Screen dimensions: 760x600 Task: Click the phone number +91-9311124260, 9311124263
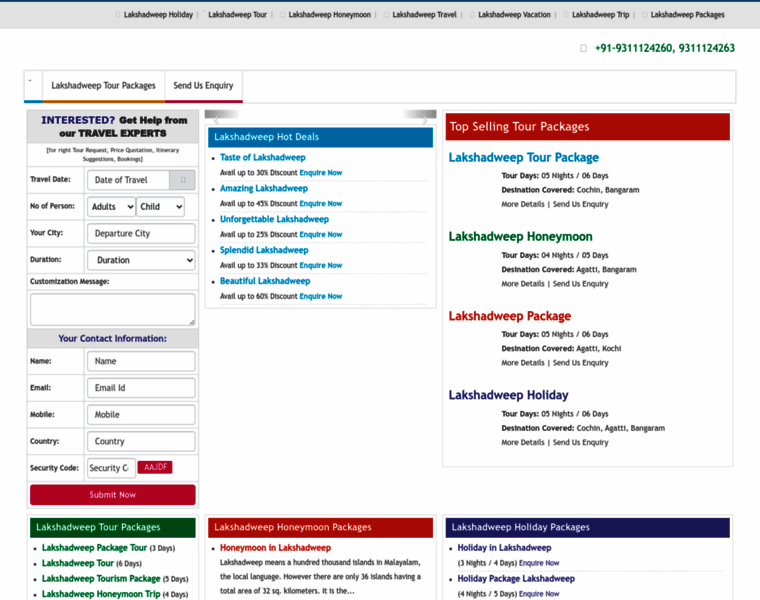point(665,48)
